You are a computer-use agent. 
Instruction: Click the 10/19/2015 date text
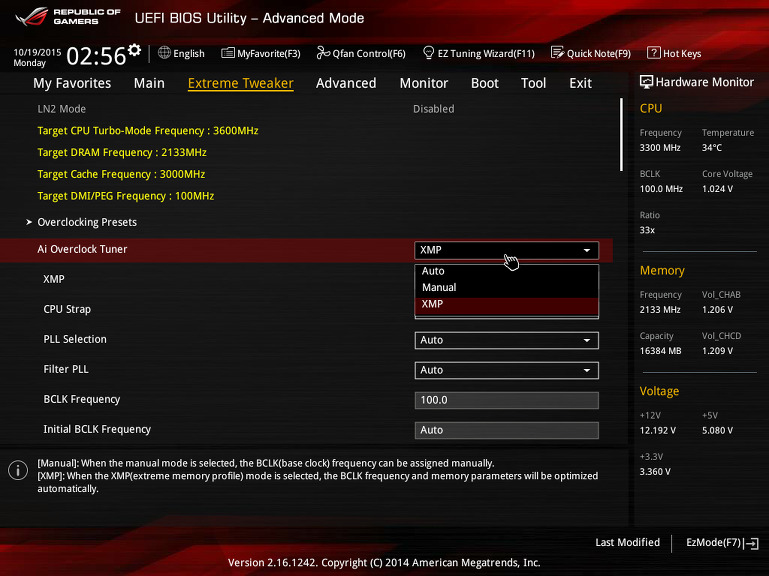pyautogui.click(x=37, y=52)
